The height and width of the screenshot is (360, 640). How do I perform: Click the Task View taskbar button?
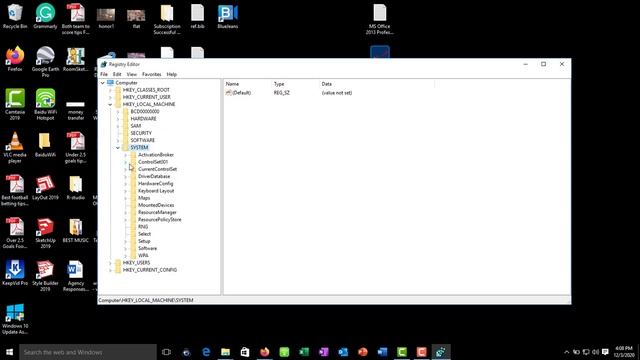point(166,352)
